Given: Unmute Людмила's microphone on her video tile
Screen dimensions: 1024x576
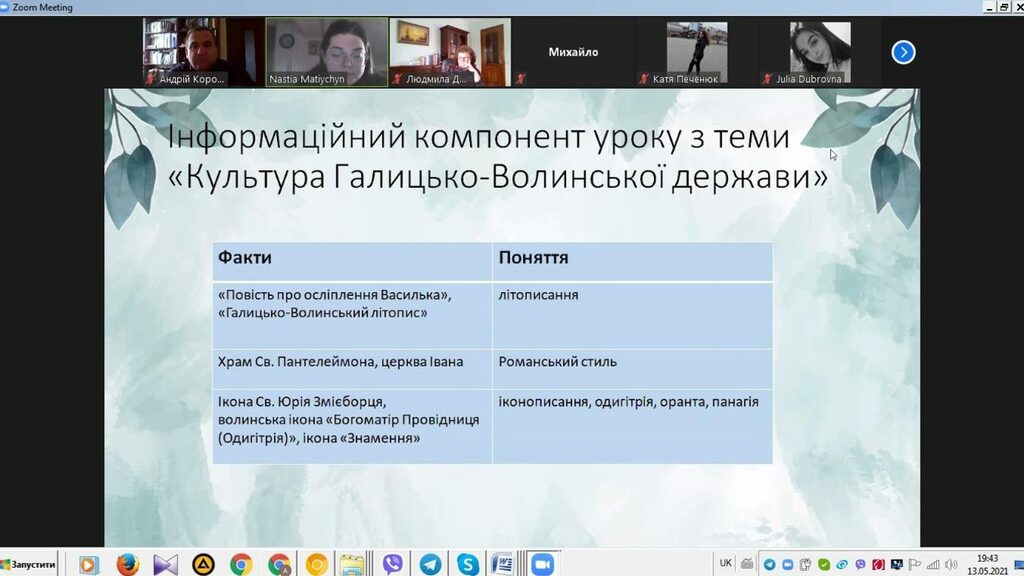Looking at the screenshot, I should (397, 77).
